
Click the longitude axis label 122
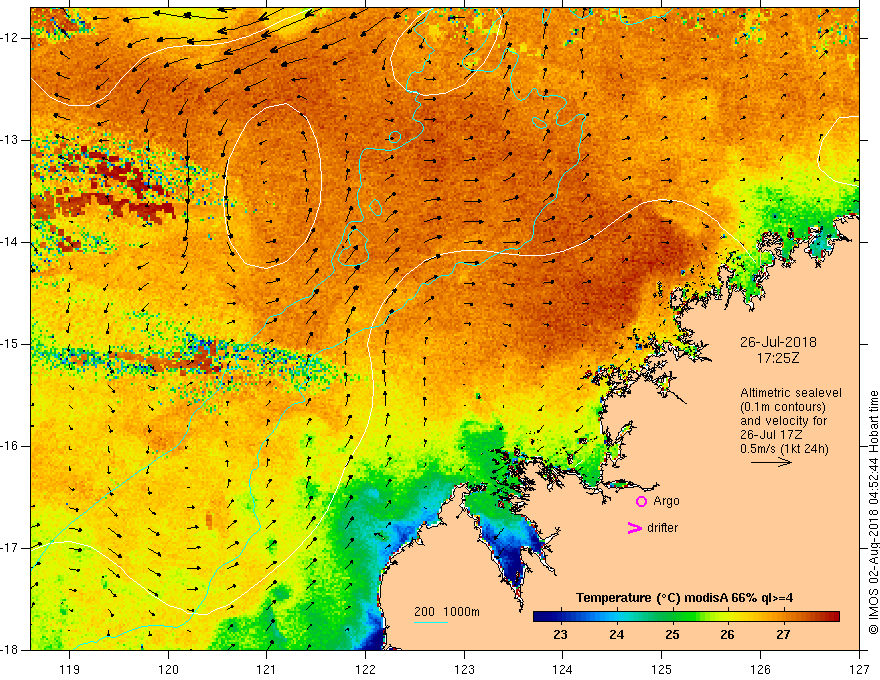[365, 669]
